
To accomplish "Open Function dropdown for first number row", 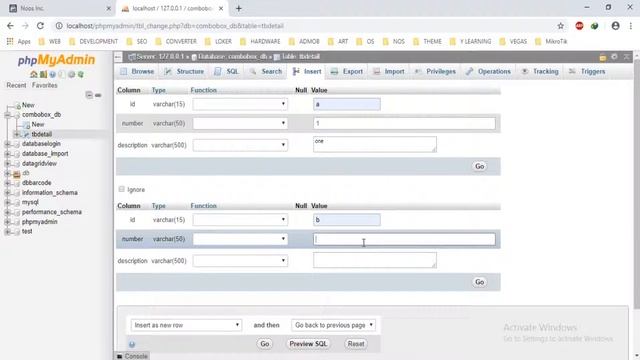I will click(240, 123).
